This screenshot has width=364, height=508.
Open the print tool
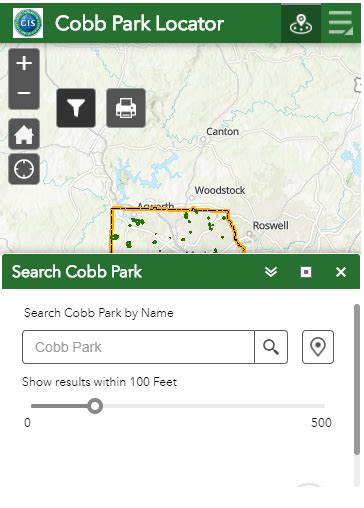pyautogui.click(x=126, y=108)
